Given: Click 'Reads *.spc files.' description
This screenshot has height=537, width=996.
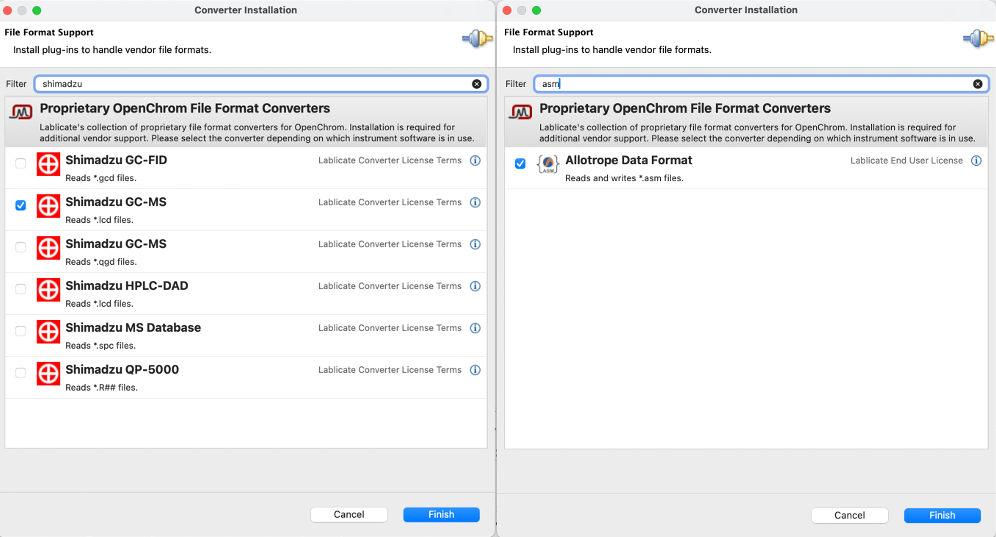Looking at the screenshot, I should click(100, 346).
